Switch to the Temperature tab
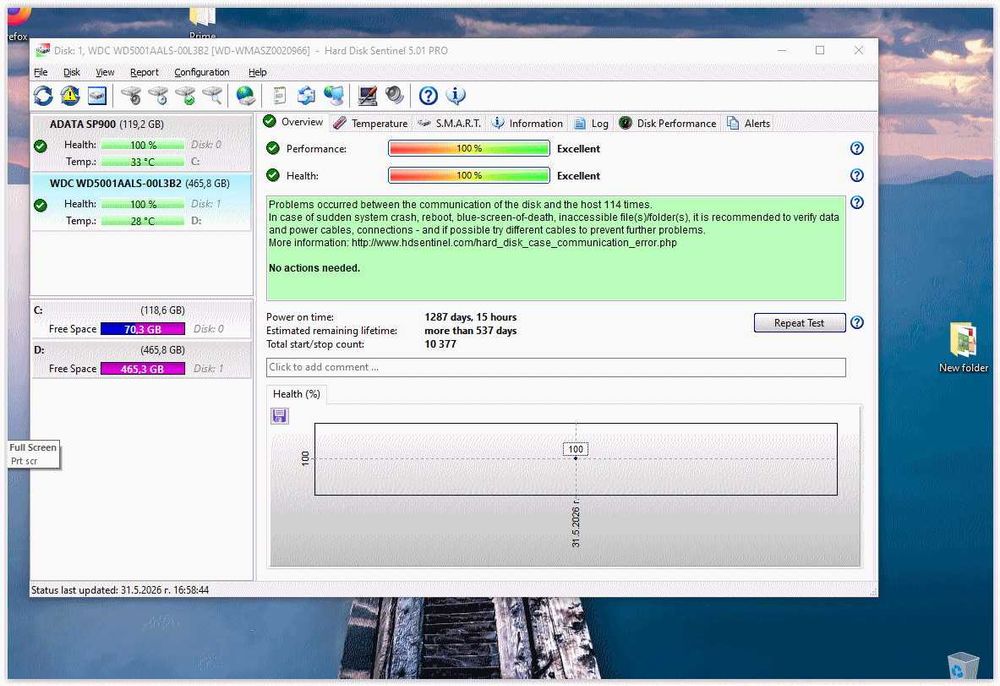 point(371,123)
